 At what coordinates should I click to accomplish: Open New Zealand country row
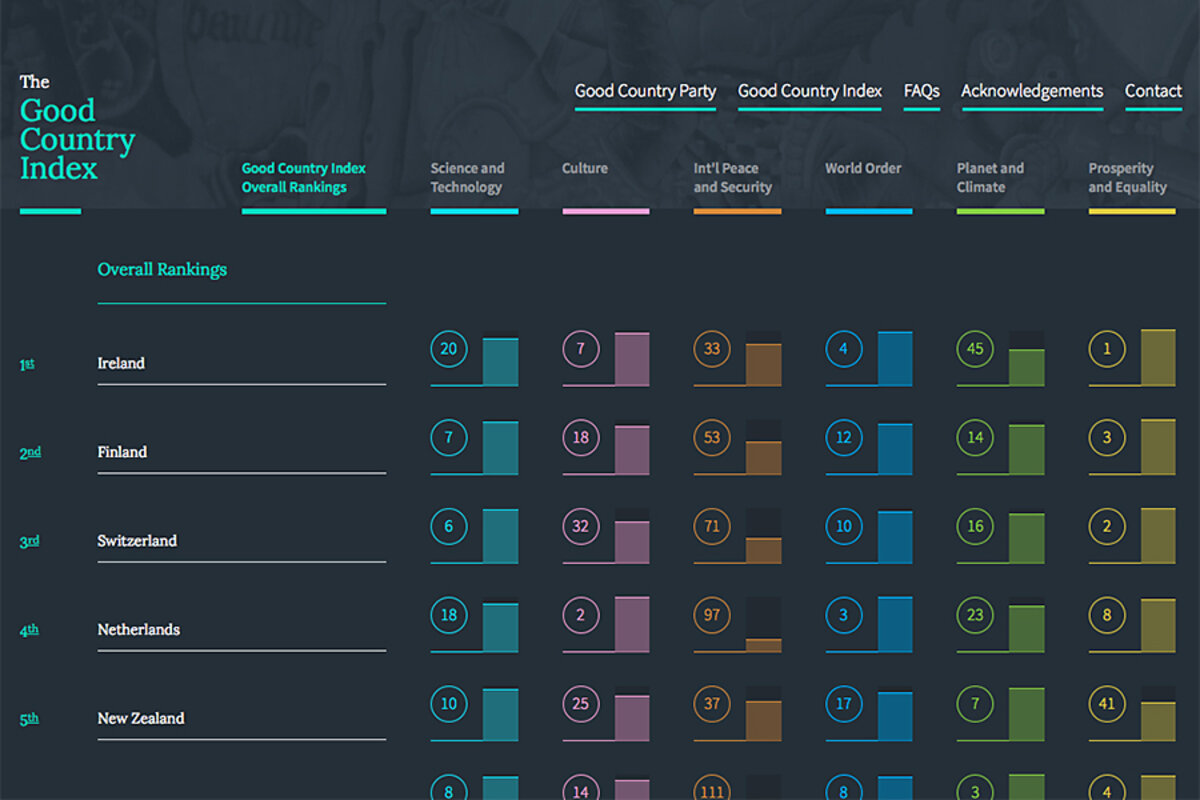pyautogui.click(x=241, y=719)
